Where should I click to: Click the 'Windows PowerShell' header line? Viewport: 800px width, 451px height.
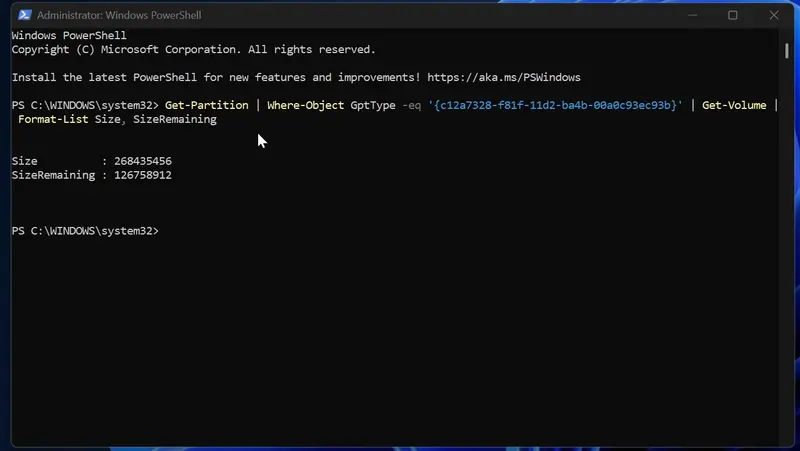(x=69, y=36)
